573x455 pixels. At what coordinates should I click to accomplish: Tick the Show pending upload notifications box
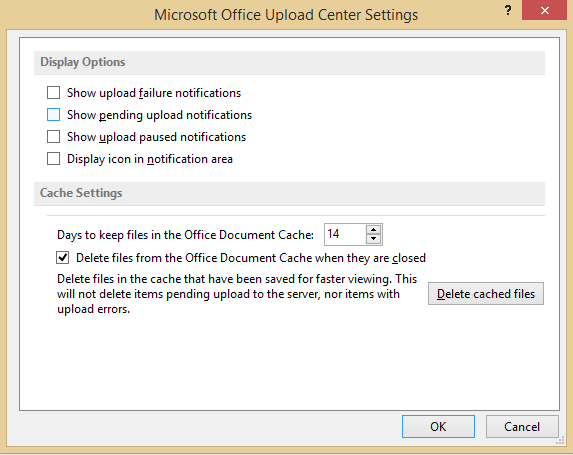53,115
